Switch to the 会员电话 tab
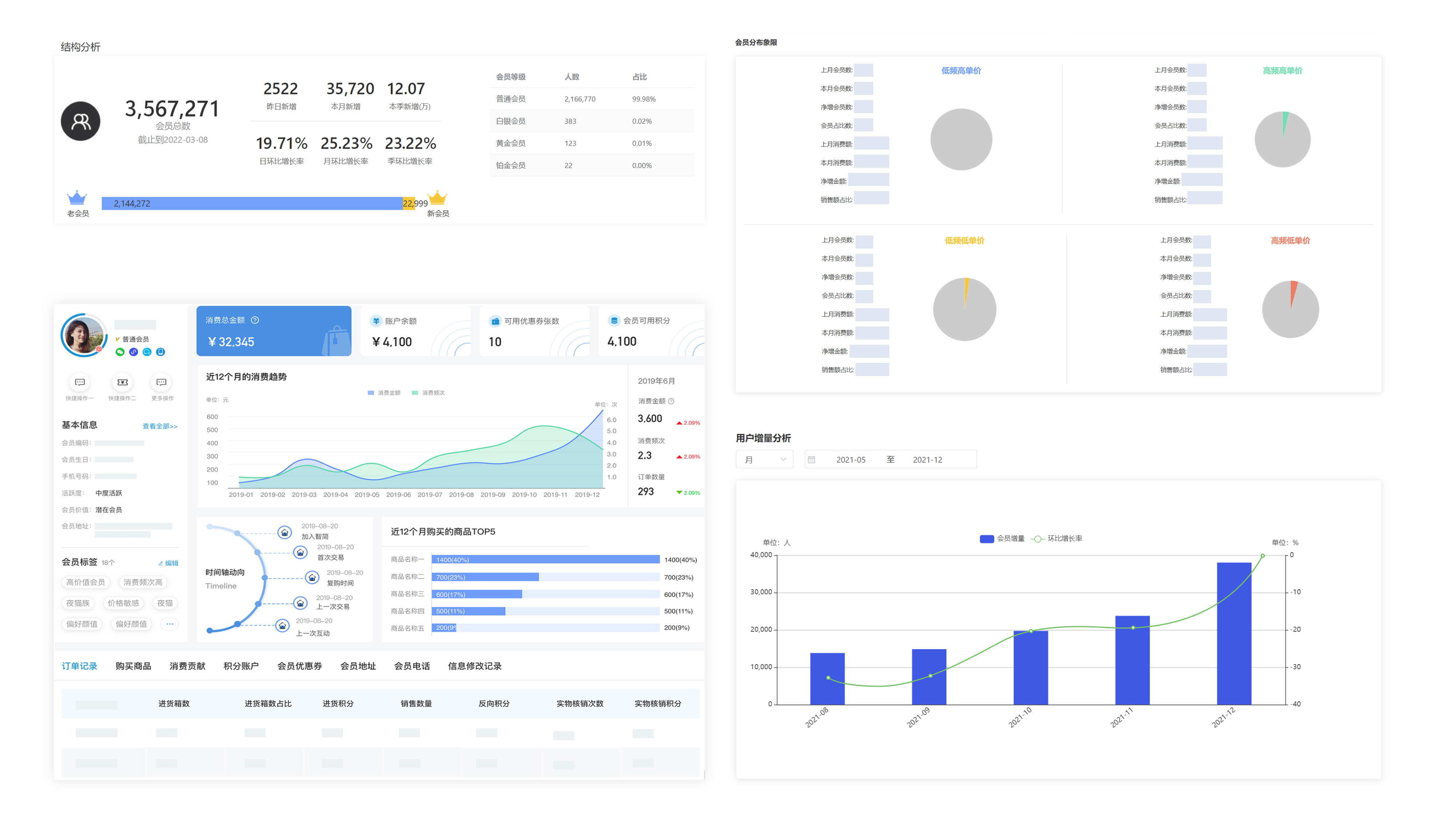This screenshot has width=1456, height=816. tap(412, 666)
